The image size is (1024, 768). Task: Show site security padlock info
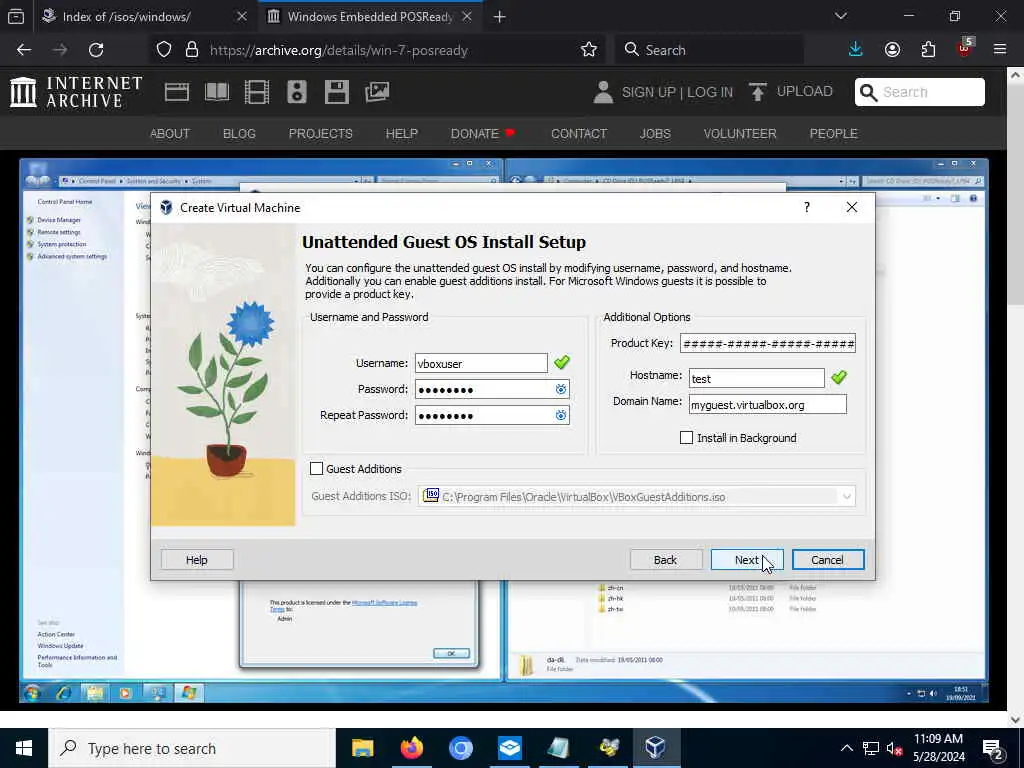[192, 50]
